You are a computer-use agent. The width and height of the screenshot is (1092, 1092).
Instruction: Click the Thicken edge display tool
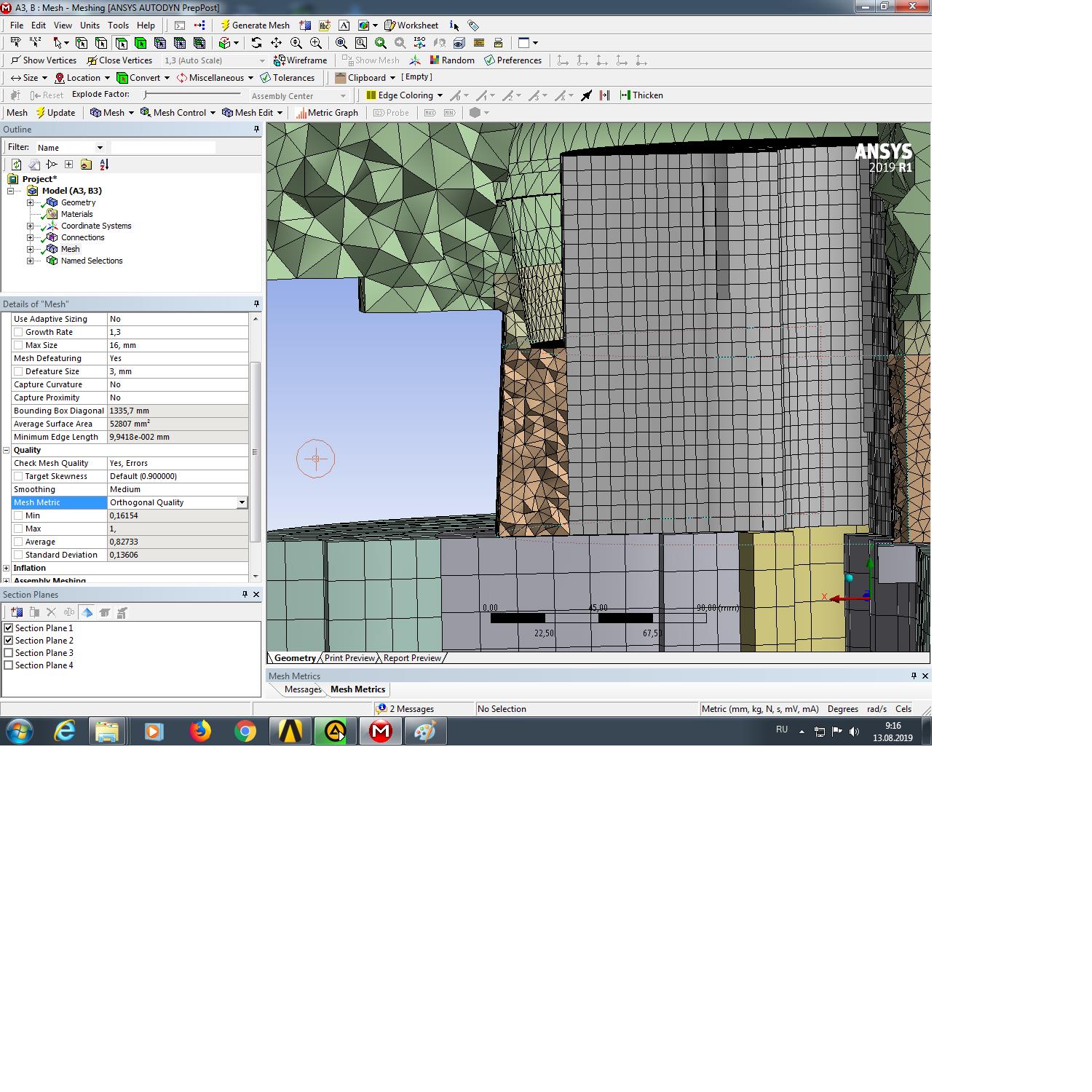641,95
